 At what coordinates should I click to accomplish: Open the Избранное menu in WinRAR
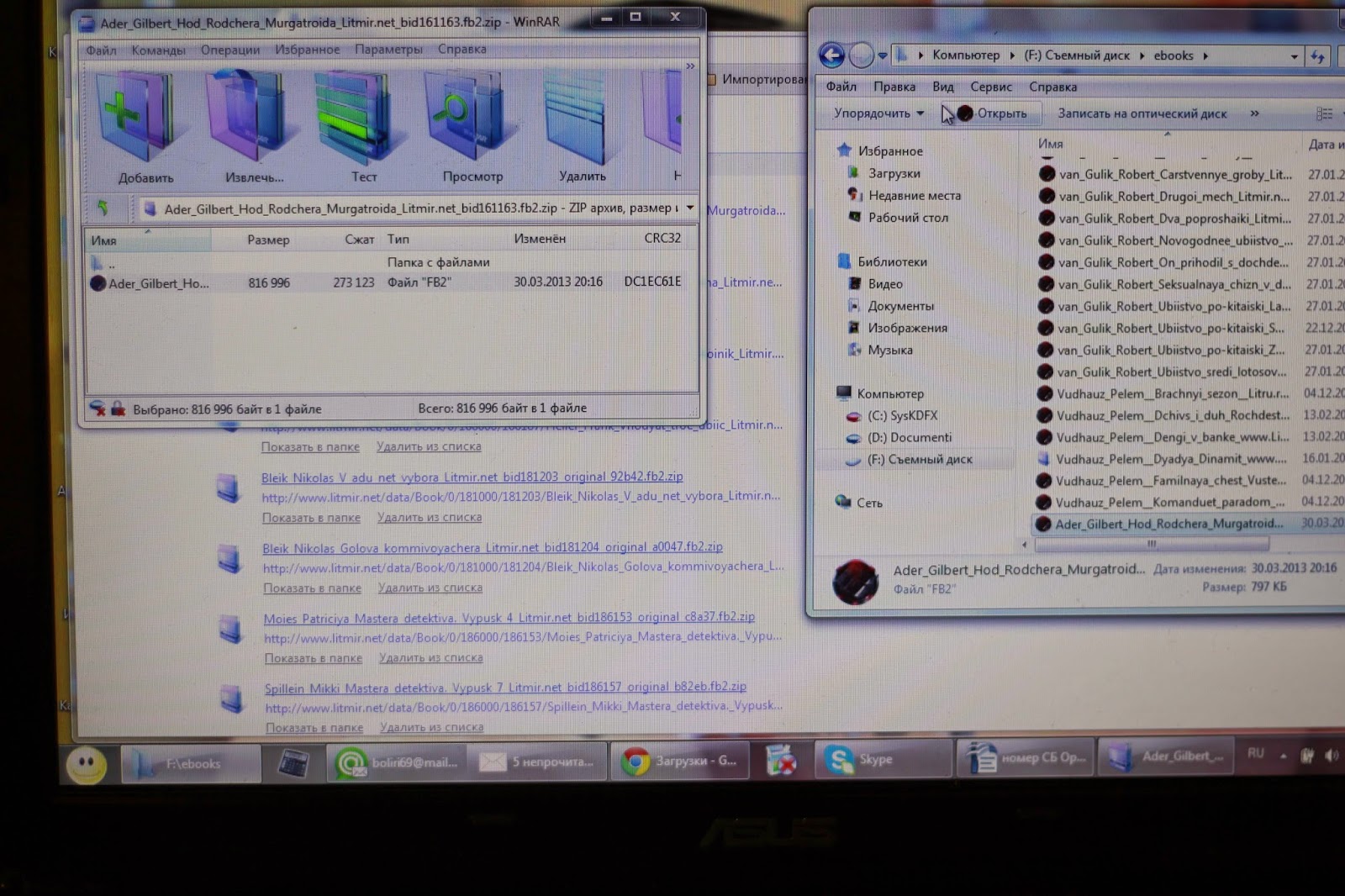pyautogui.click(x=308, y=50)
